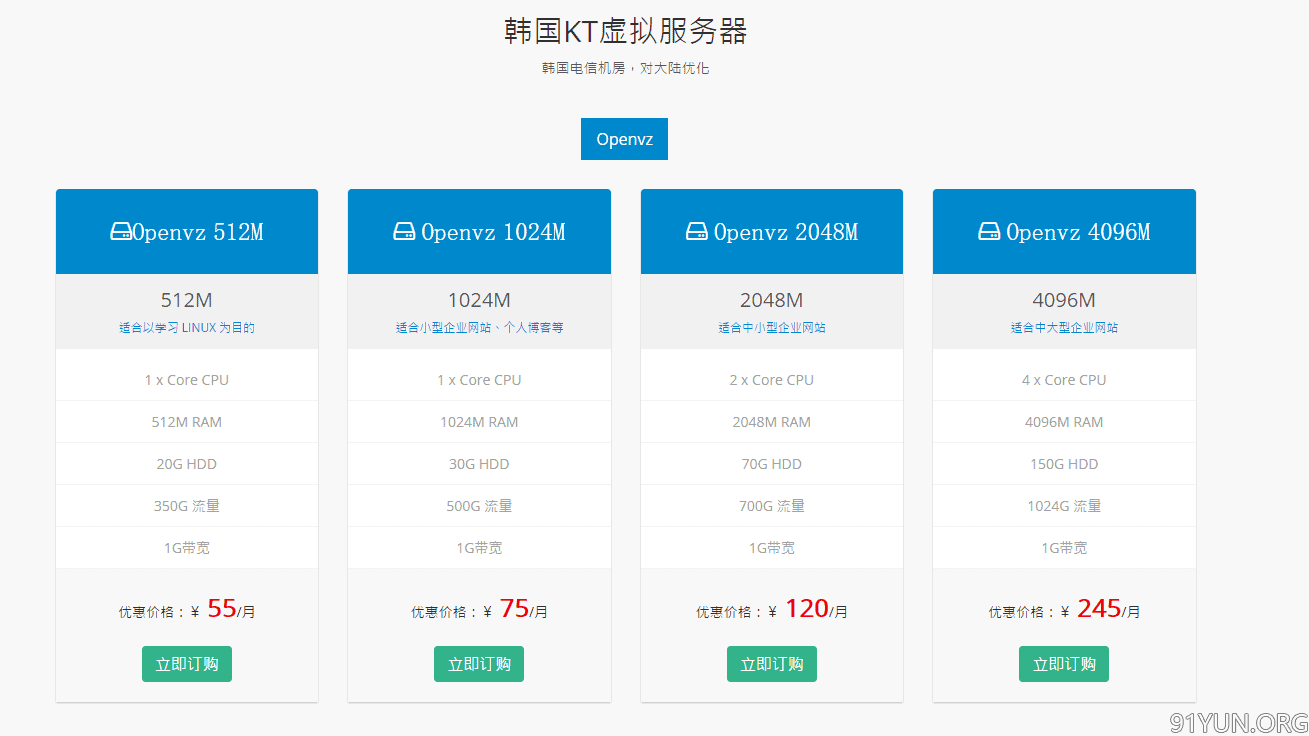Click the 适合小型企业网站、个人博客等 description
Image resolution: width=1309 pixels, height=736 pixels.
point(479,328)
